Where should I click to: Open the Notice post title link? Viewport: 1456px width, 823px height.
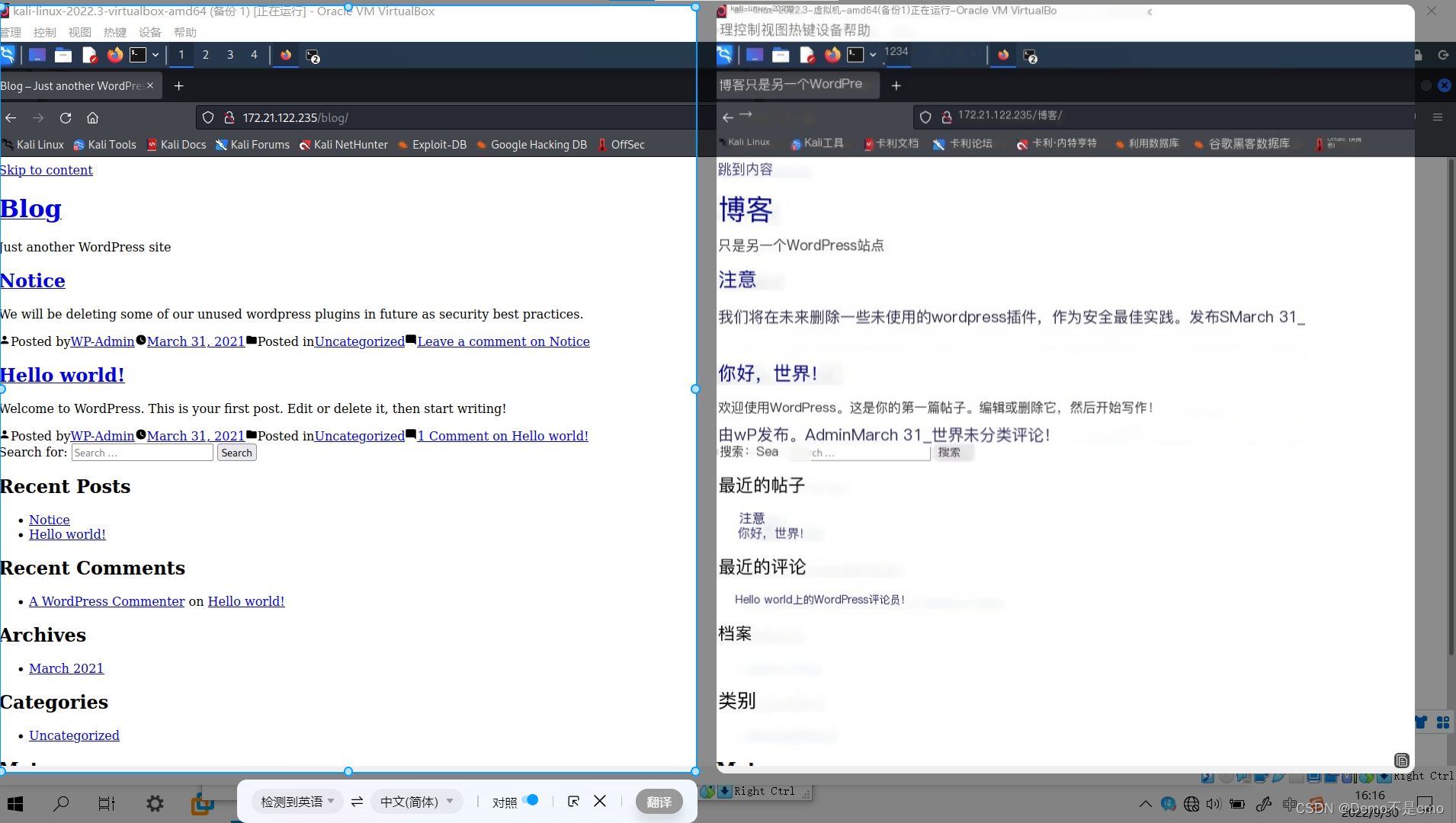point(33,280)
